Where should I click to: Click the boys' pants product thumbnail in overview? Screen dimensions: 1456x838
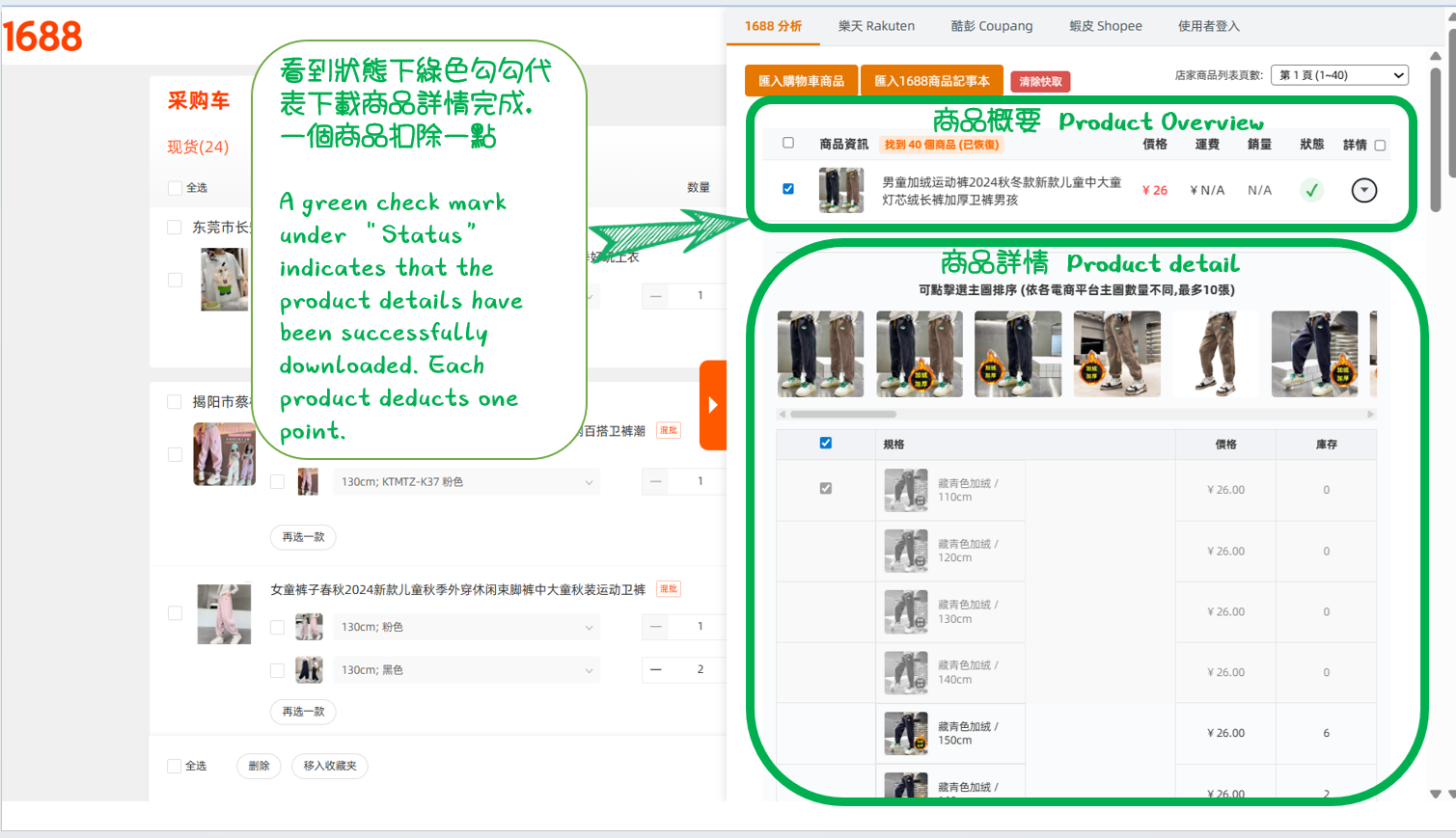[x=840, y=190]
